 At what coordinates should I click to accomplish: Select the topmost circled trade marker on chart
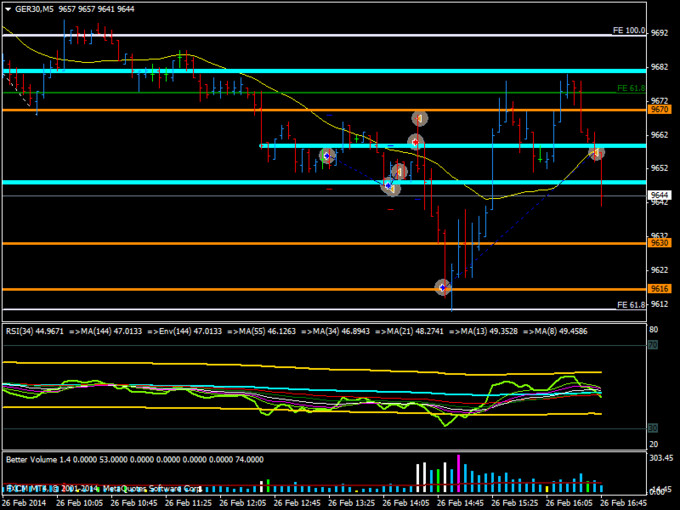pos(420,118)
